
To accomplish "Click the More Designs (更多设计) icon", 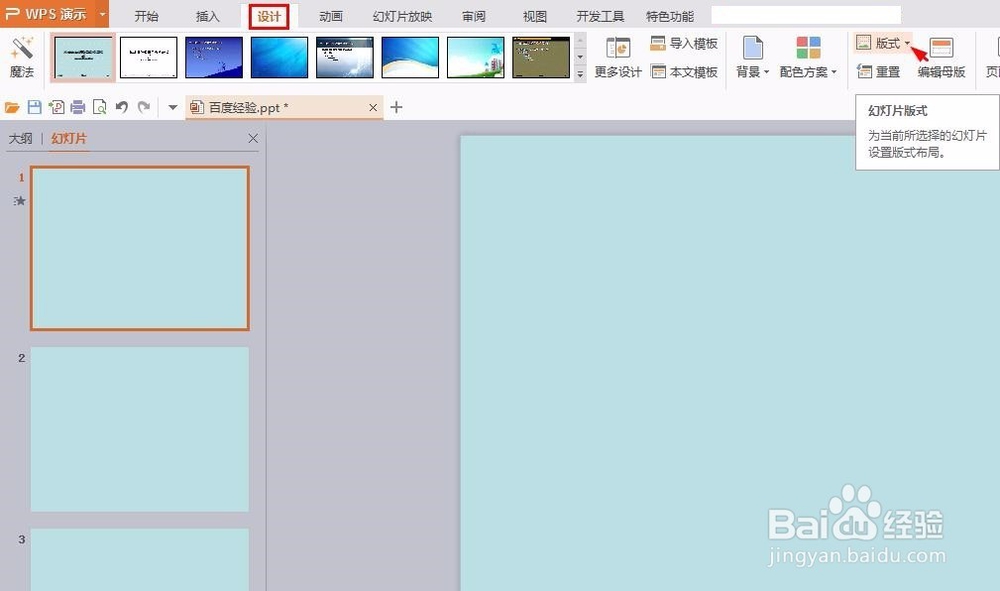I will (x=618, y=48).
